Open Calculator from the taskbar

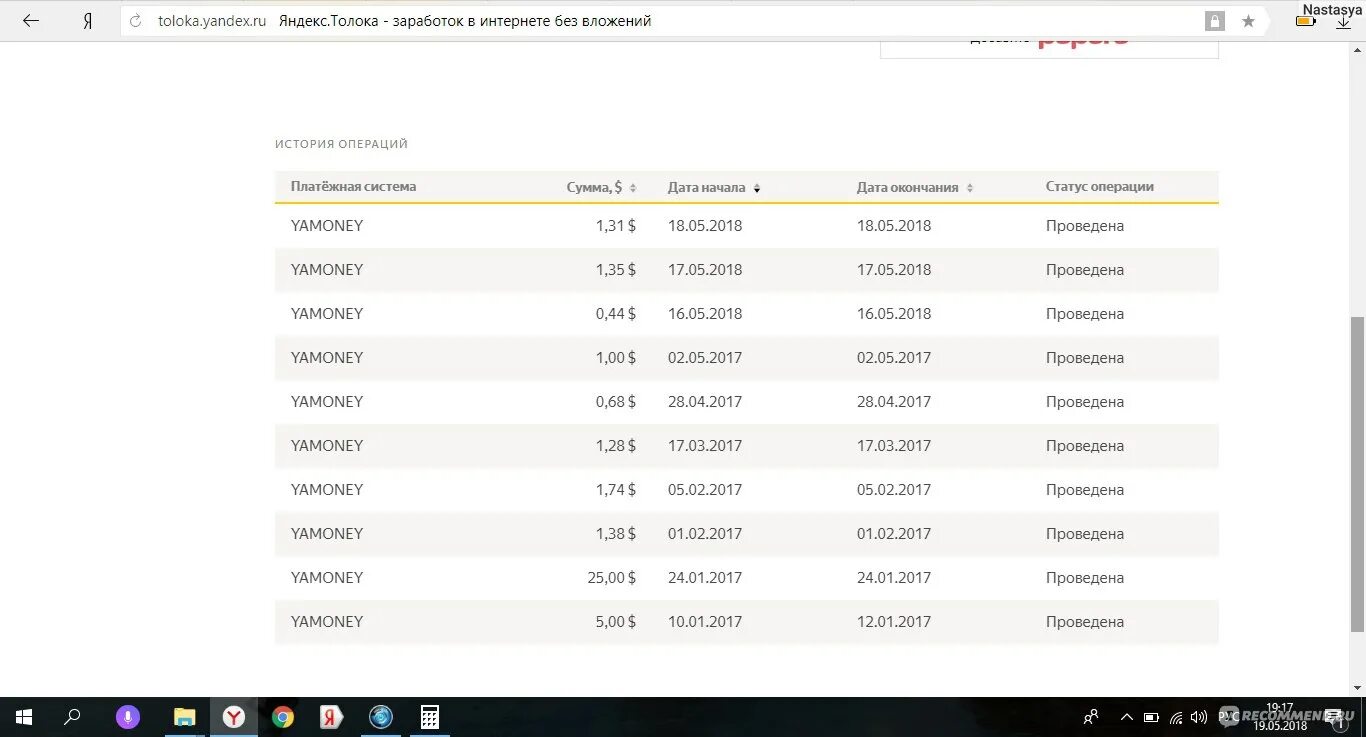coord(430,717)
